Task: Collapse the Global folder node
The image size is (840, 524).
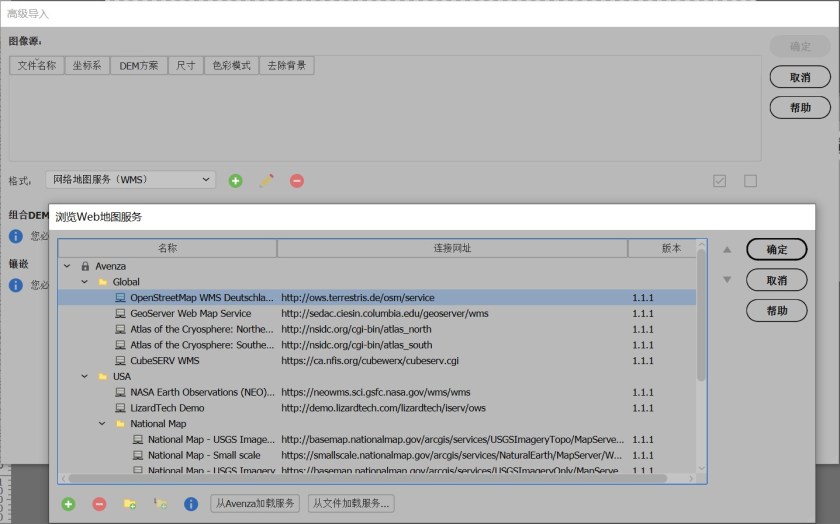Action: pos(85,282)
